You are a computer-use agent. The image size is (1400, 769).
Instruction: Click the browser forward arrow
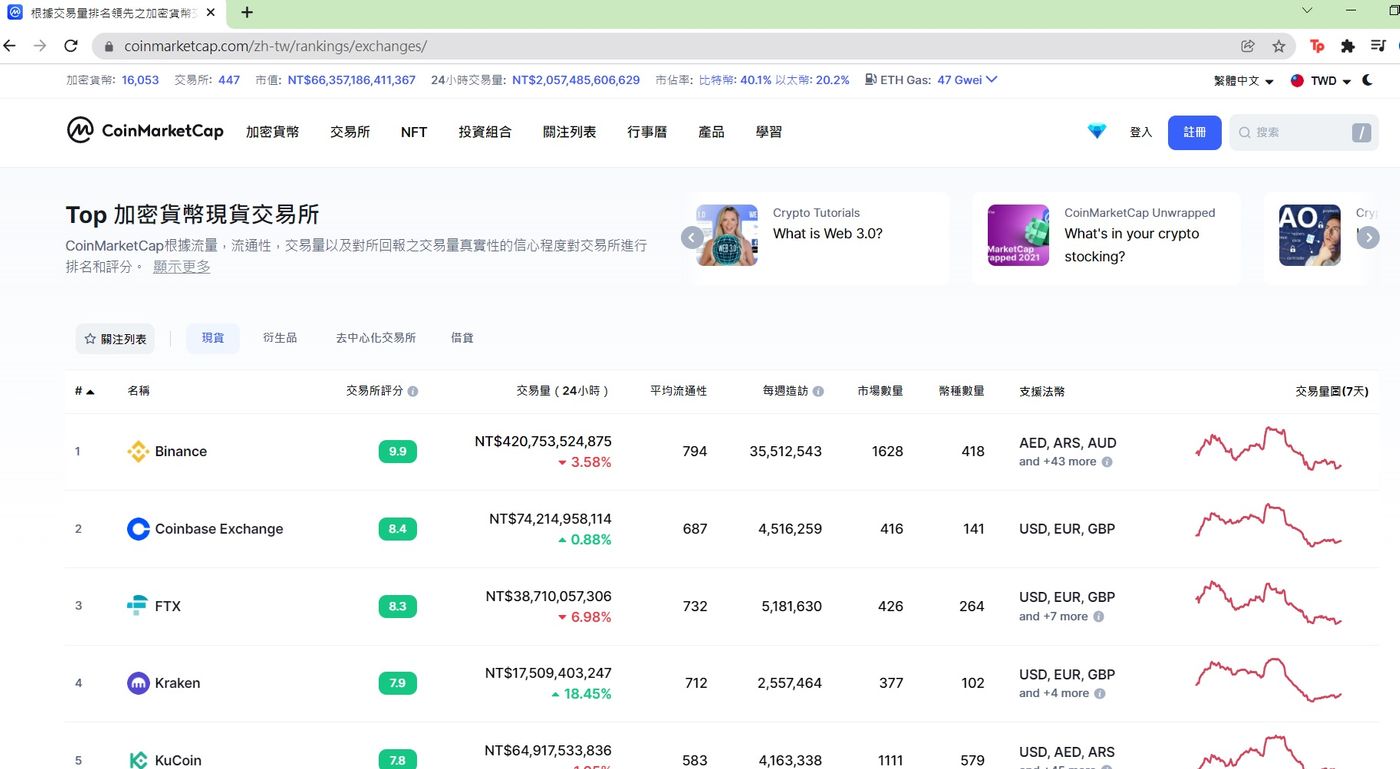coord(40,46)
